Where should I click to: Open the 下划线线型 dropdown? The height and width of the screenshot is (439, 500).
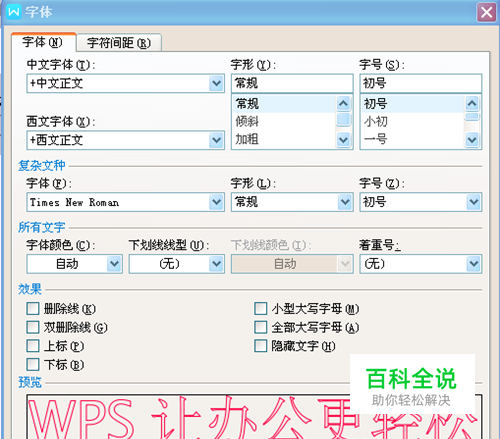216,264
